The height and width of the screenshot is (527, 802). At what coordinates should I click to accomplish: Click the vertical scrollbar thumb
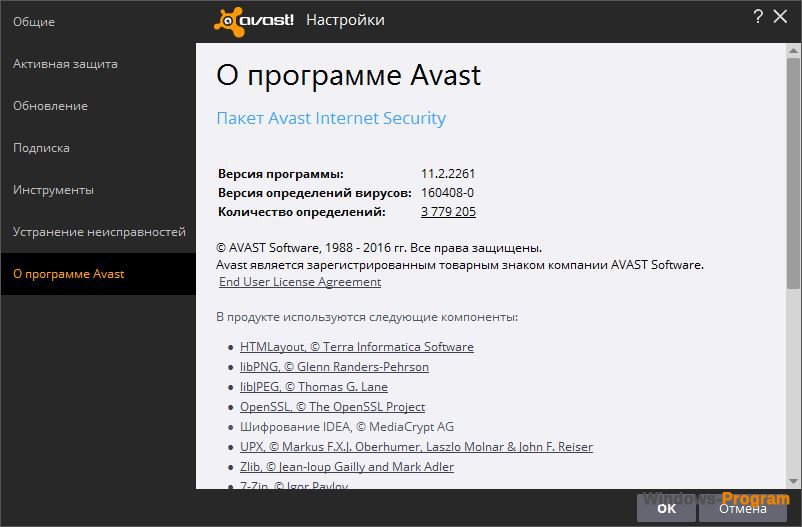click(793, 173)
